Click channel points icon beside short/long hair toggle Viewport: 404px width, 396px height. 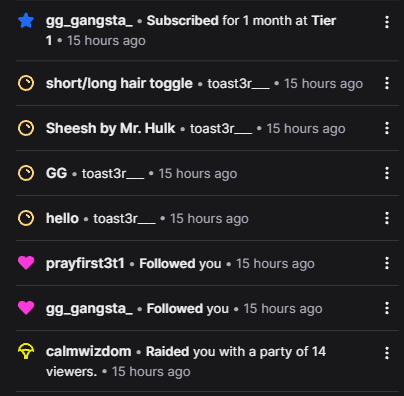coord(26,83)
